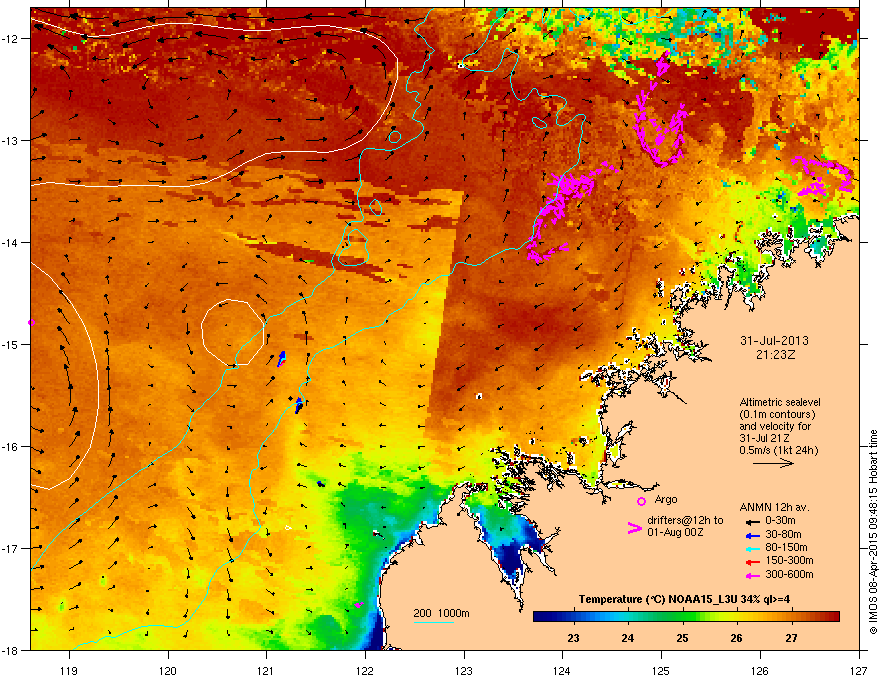The width and height of the screenshot is (880, 680).
Task: Click the red 150-300m arrow legend symbol
Action: point(752,562)
